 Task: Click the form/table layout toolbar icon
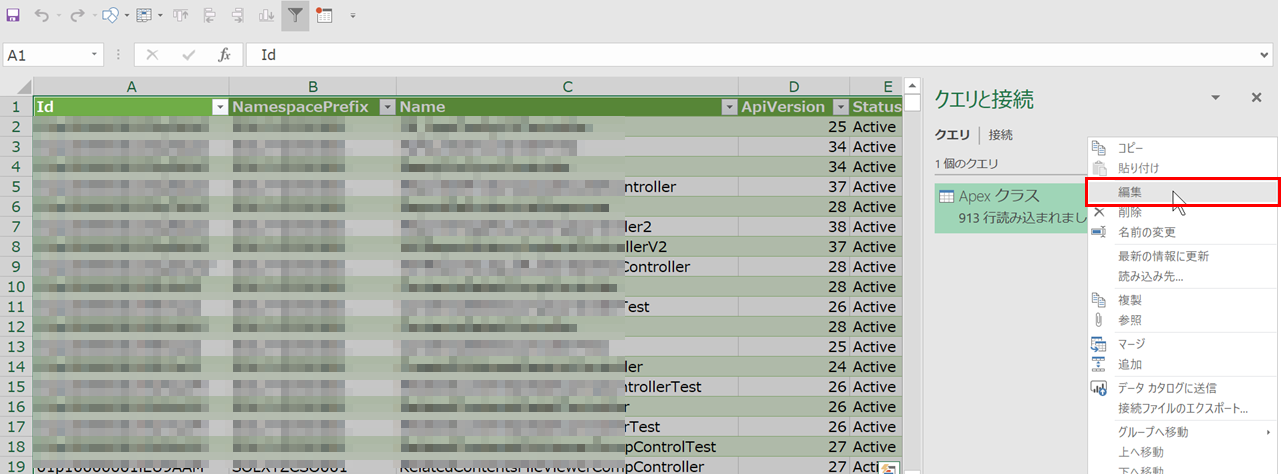point(143,16)
